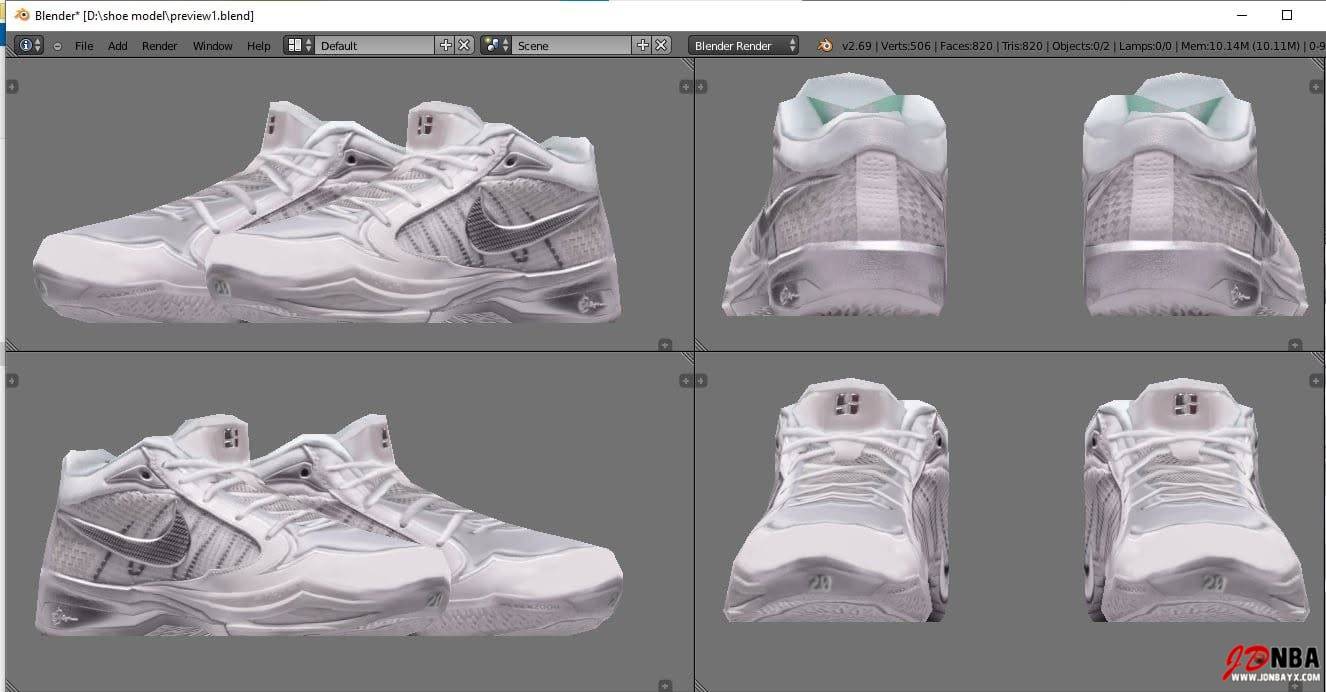The image size is (1326, 692).
Task: Open the Window menu
Action: click(212, 46)
